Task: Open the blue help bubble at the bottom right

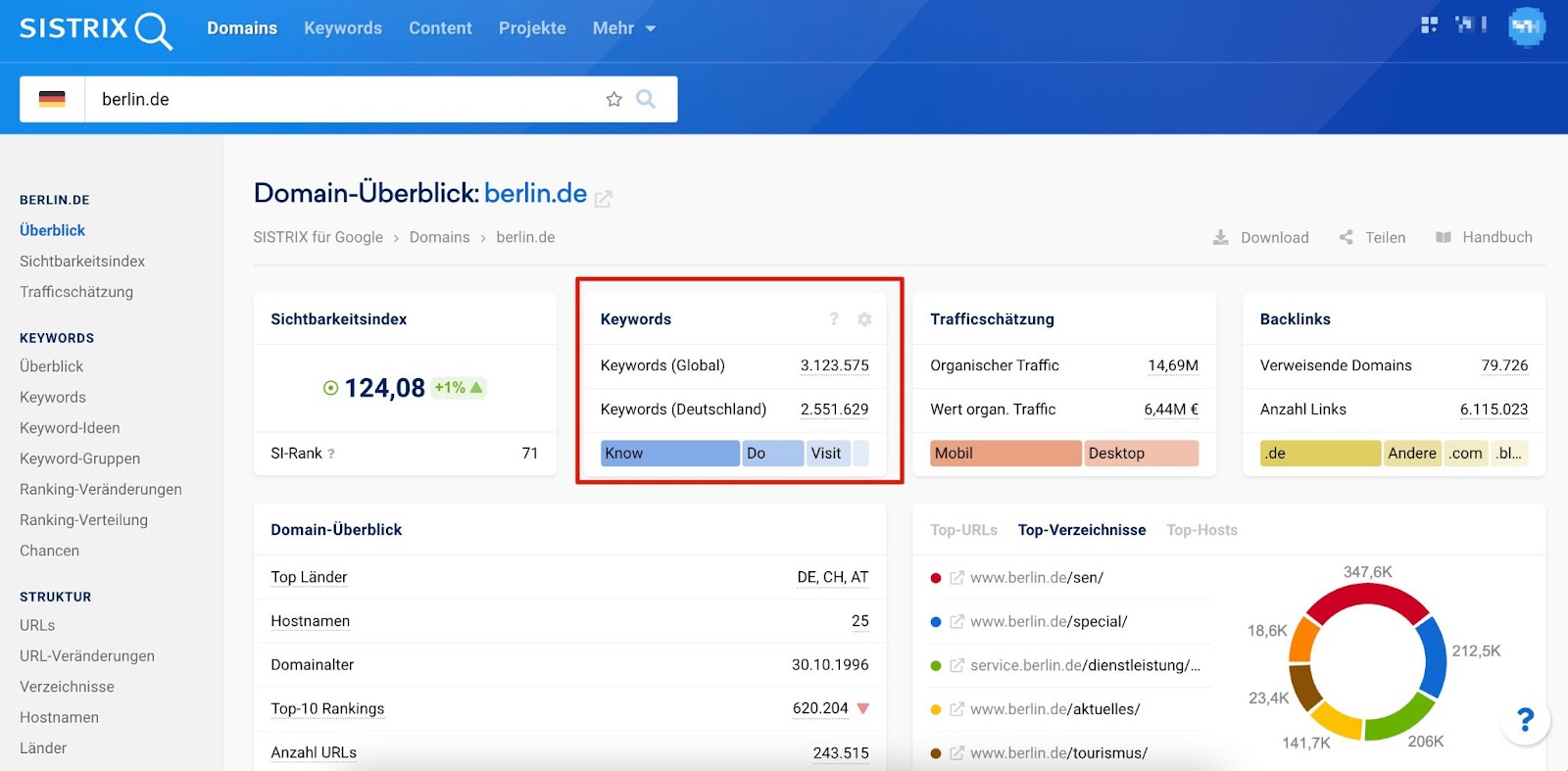Action: click(1525, 720)
